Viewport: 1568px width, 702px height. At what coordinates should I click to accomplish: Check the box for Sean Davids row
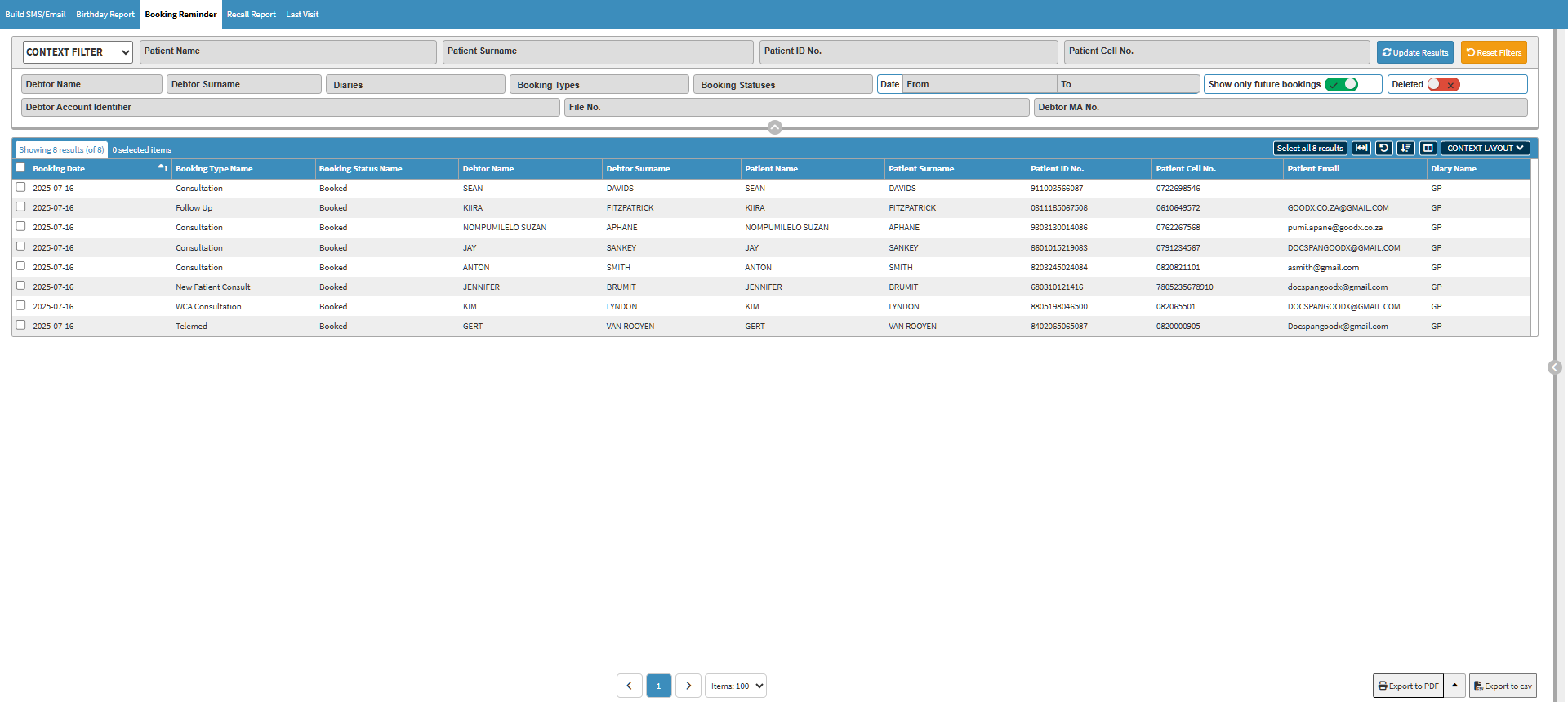point(21,187)
